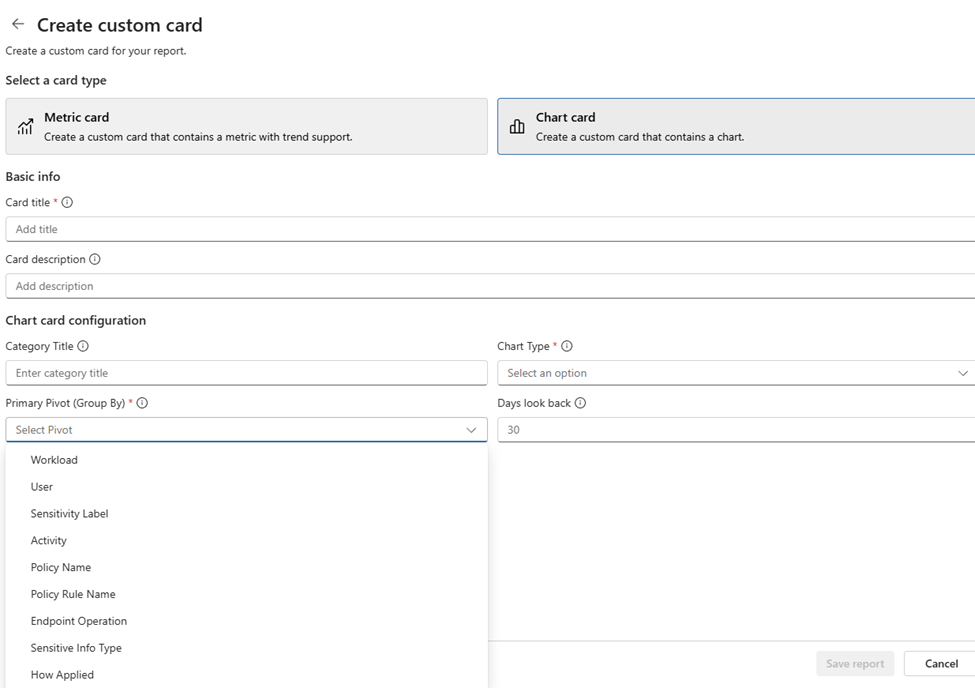The width and height of the screenshot is (975, 688).
Task: Focus the Days look back field
Action: pos(736,430)
